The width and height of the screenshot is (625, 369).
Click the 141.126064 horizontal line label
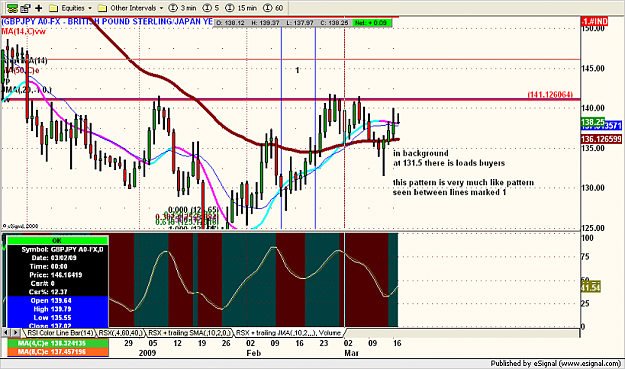pyautogui.click(x=550, y=94)
